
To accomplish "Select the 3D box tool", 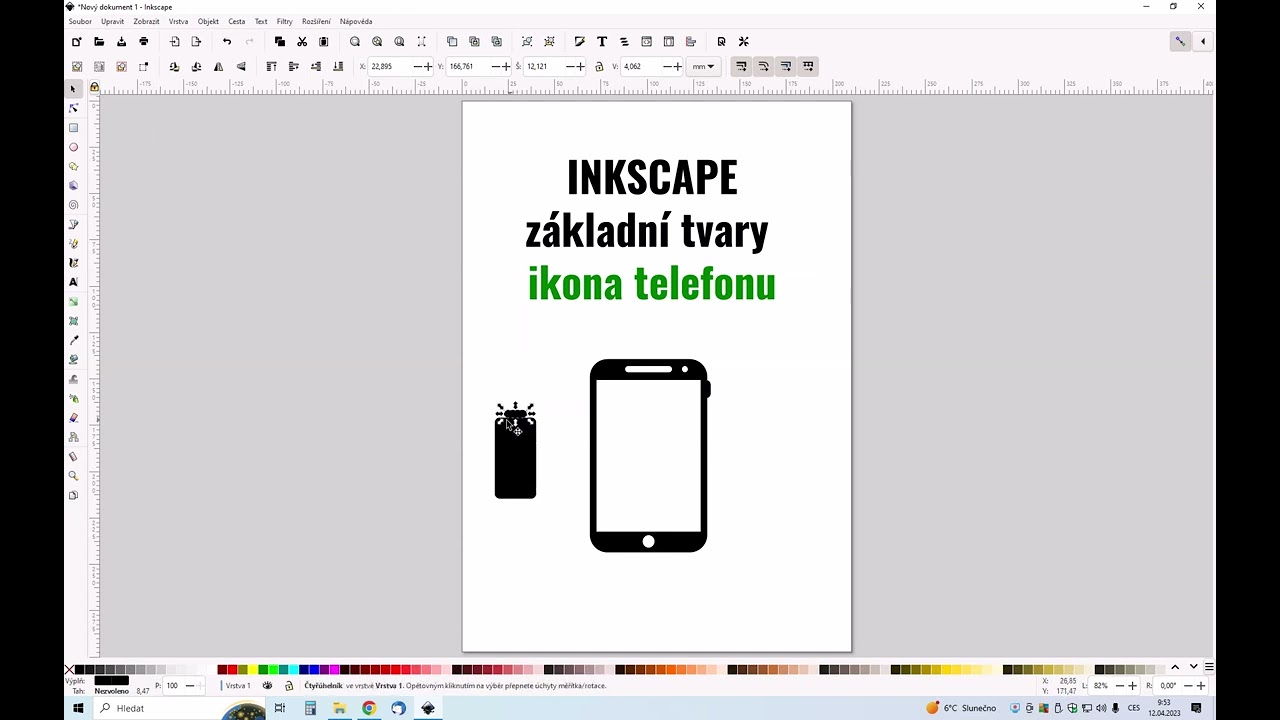I will [73, 185].
